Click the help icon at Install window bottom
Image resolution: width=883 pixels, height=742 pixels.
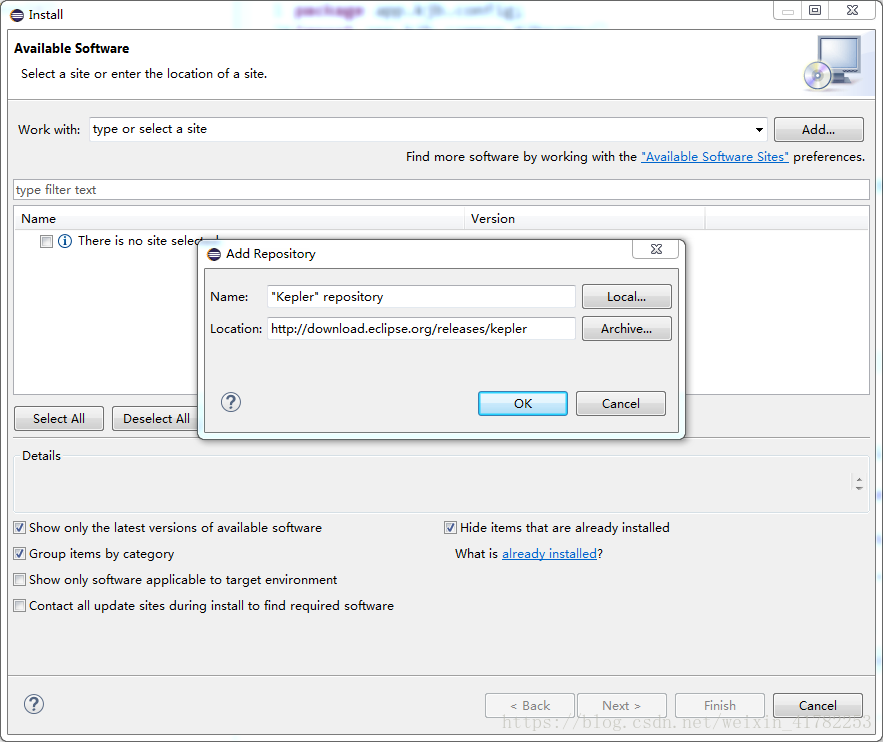click(x=34, y=704)
